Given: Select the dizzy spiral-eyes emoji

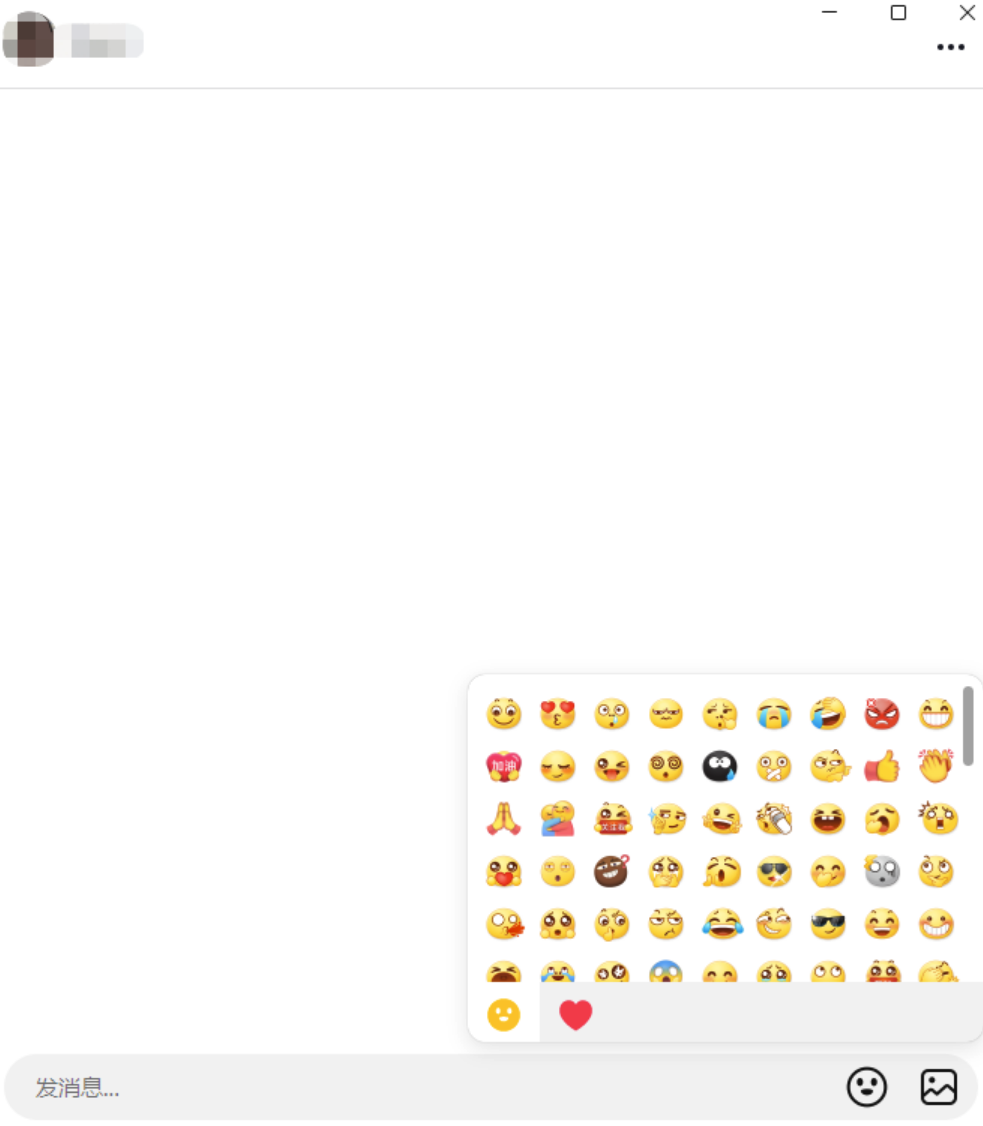Looking at the screenshot, I should pyautogui.click(x=666, y=766).
